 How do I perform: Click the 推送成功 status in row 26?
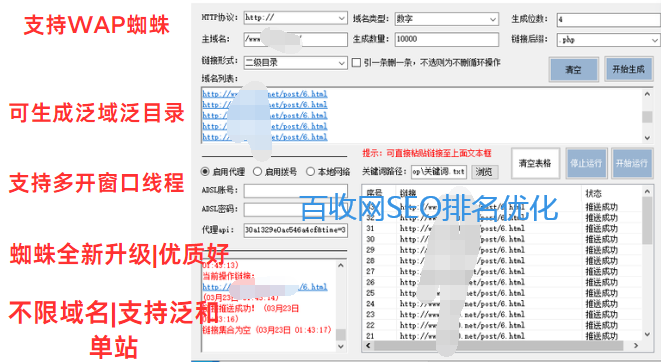[x=602, y=282]
